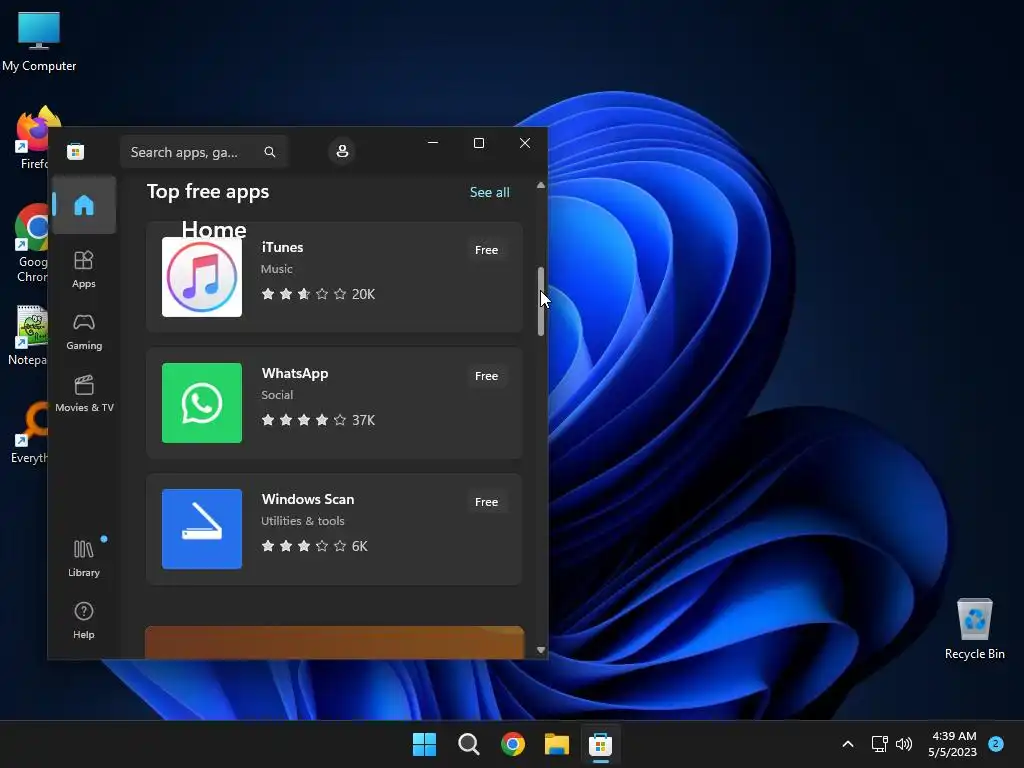Image resolution: width=1024 pixels, height=768 pixels.
Task: Open the Gaming section in sidebar
Action: [84, 332]
